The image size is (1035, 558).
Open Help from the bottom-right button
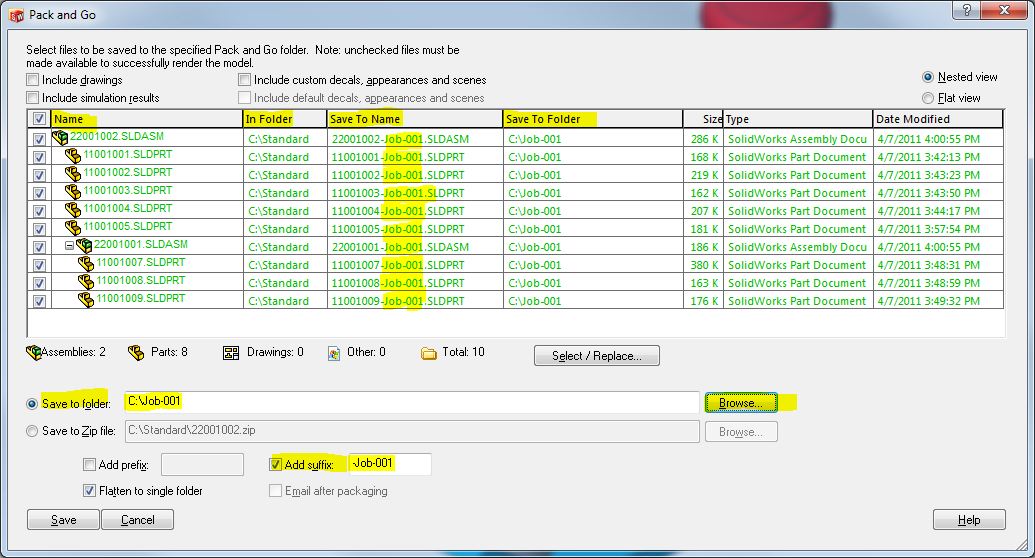pos(969,520)
